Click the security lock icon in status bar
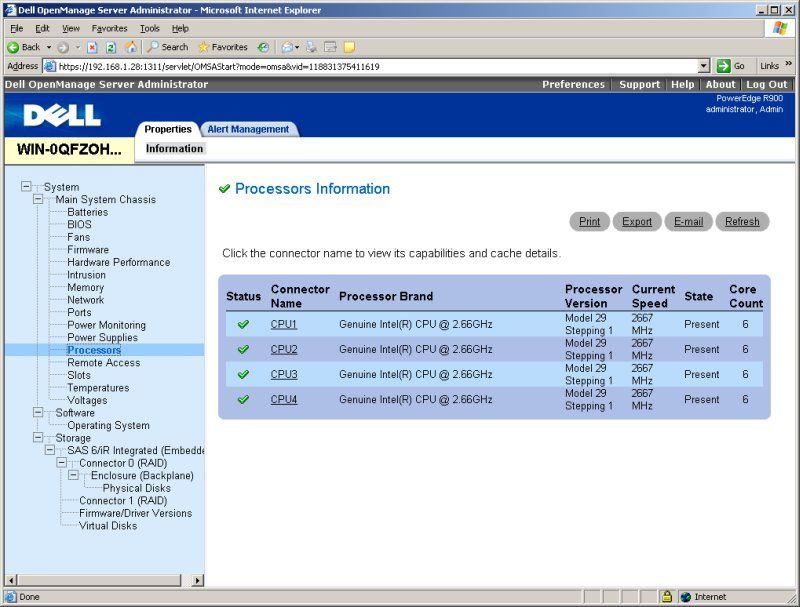 [x=666, y=596]
